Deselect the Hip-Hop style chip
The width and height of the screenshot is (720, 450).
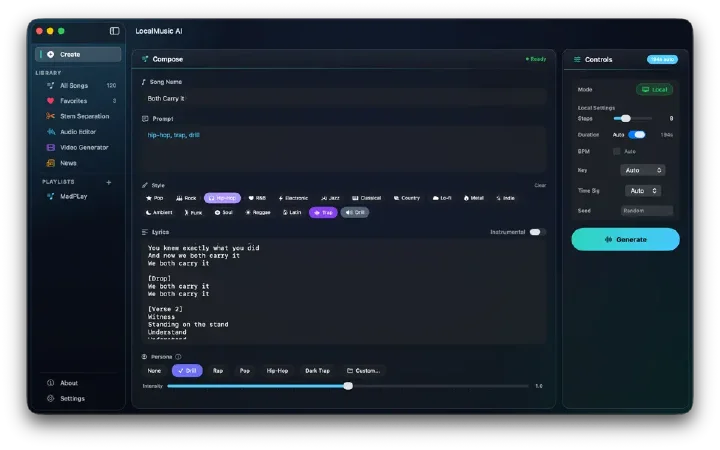pos(222,198)
